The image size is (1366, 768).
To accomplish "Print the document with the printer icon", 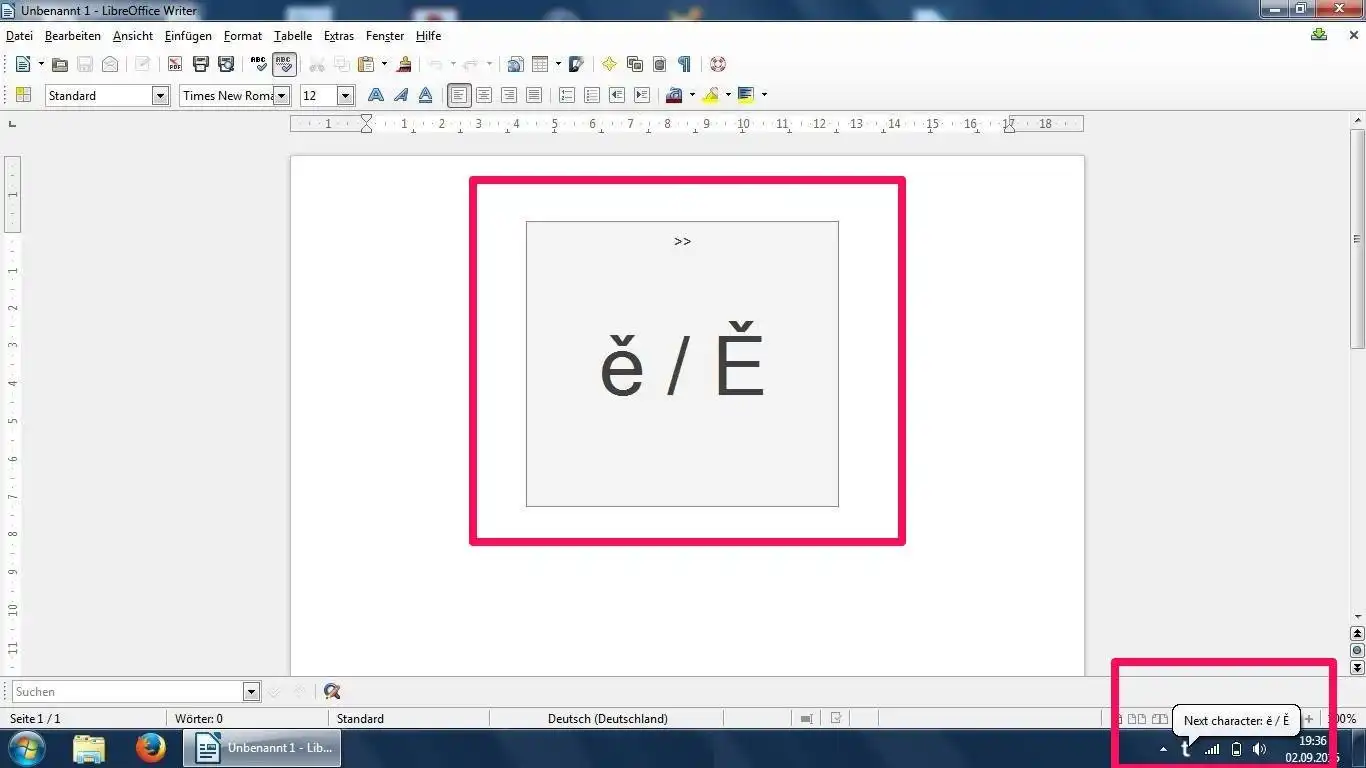I will pyautogui.click(x=200, y=64).
